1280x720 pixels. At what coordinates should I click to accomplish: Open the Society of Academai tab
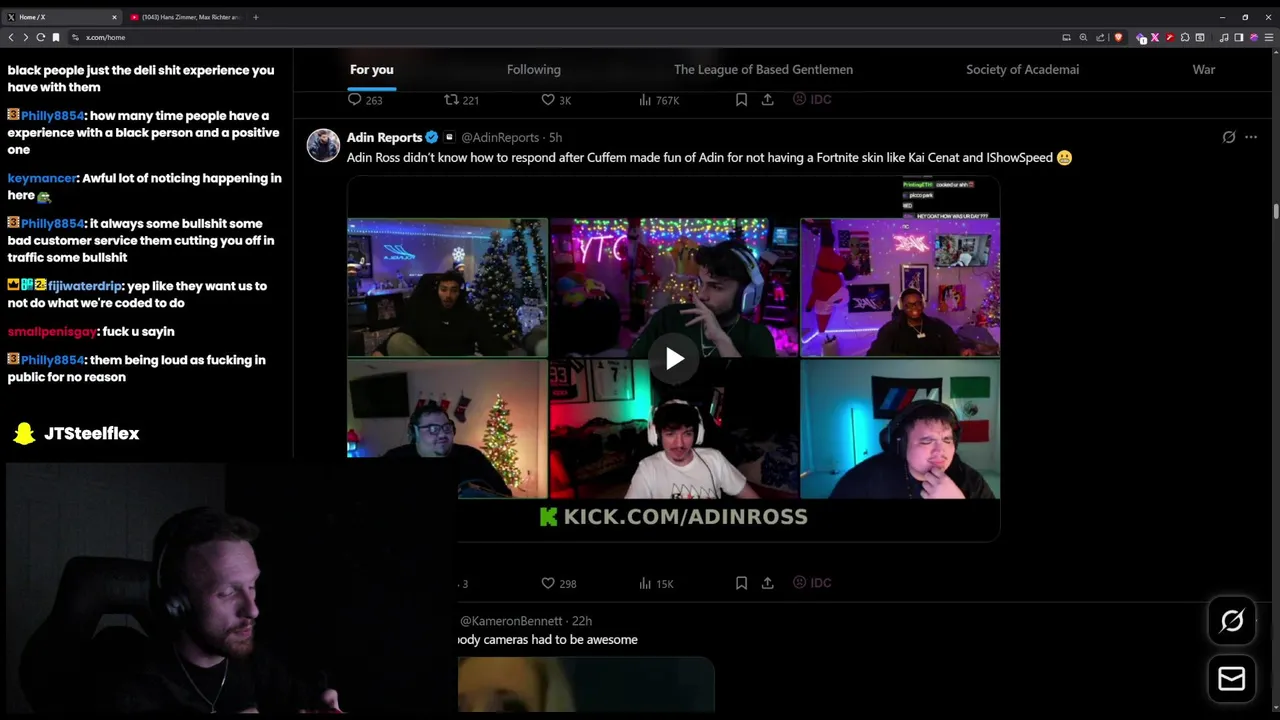1022,69
